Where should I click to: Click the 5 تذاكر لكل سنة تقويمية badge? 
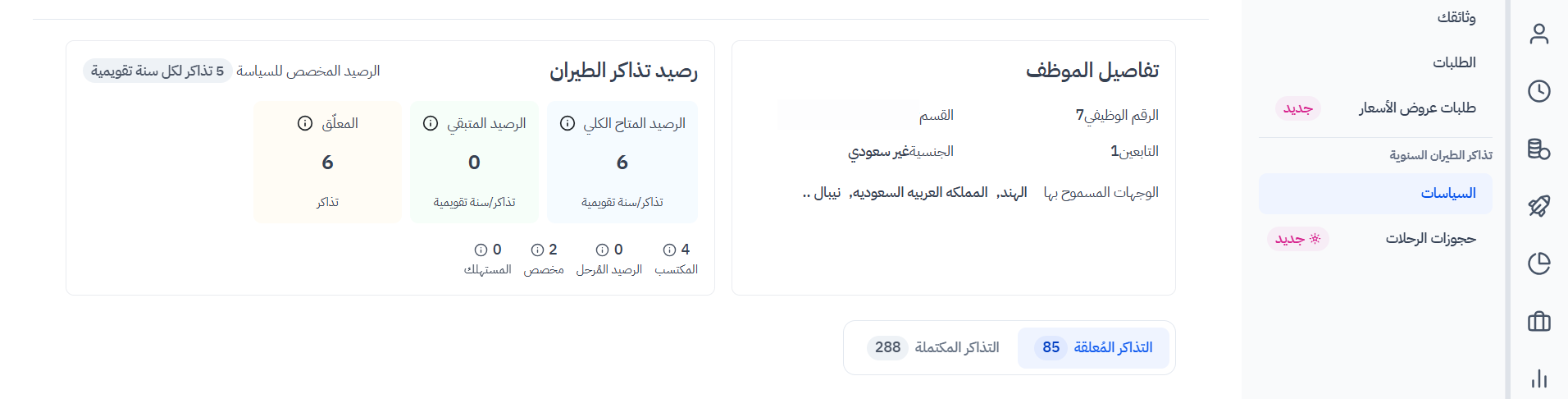point(157,71)
